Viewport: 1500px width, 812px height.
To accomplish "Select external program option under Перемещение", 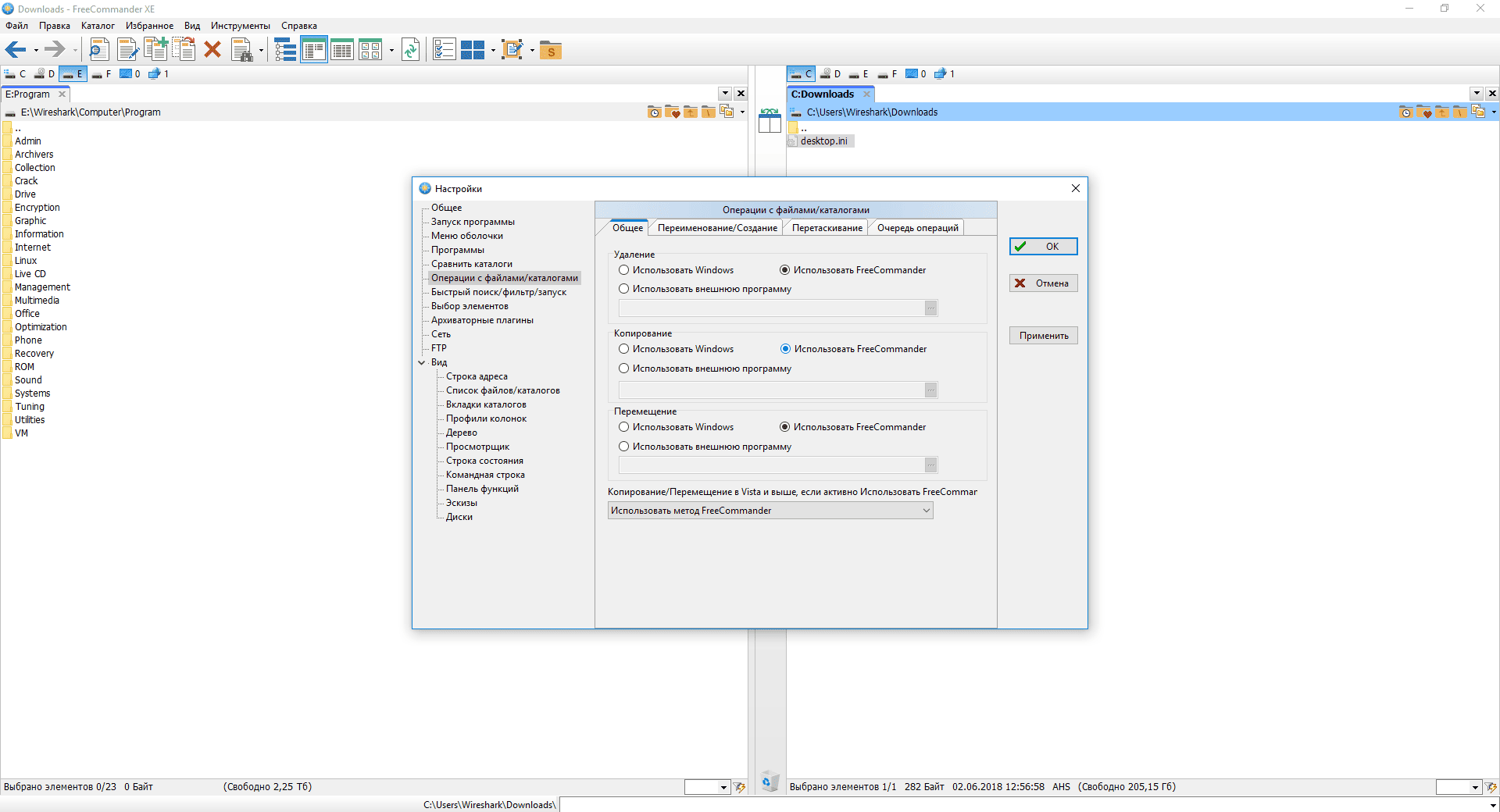I will 705,447.
